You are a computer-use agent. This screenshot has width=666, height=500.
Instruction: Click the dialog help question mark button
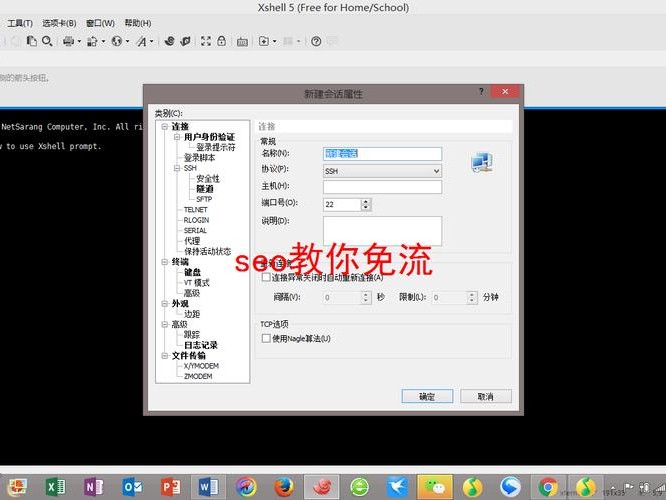481,91
